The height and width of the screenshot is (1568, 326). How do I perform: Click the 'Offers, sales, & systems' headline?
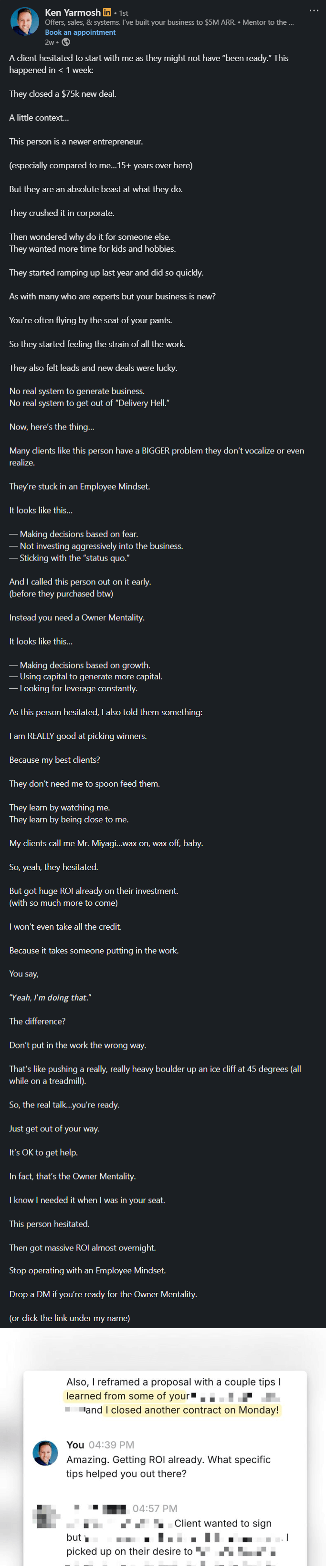pyautogui.click(x=169, y=22)
